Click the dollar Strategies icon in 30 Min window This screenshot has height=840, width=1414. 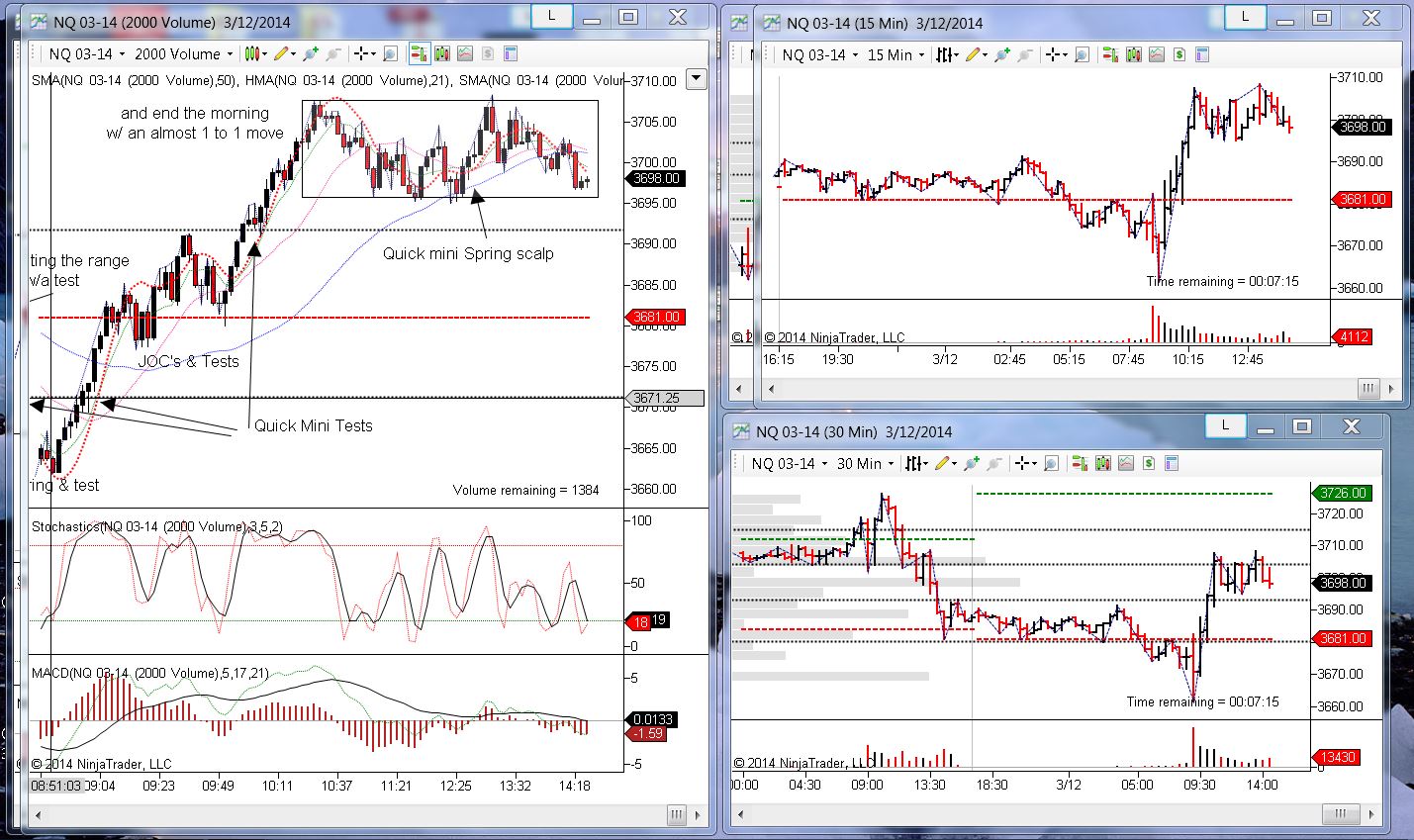1148,464
